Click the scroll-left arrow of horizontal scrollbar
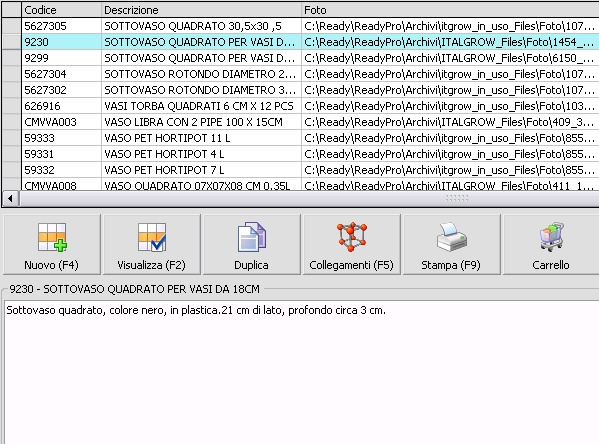Viewport: 599px width, 444px height. tap(10, 198)
